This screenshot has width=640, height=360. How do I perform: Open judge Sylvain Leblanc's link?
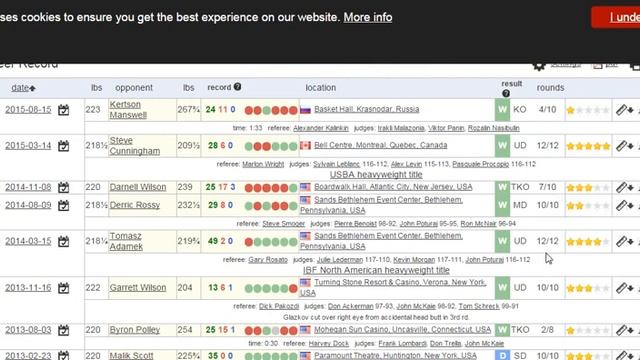coord(336,164)
